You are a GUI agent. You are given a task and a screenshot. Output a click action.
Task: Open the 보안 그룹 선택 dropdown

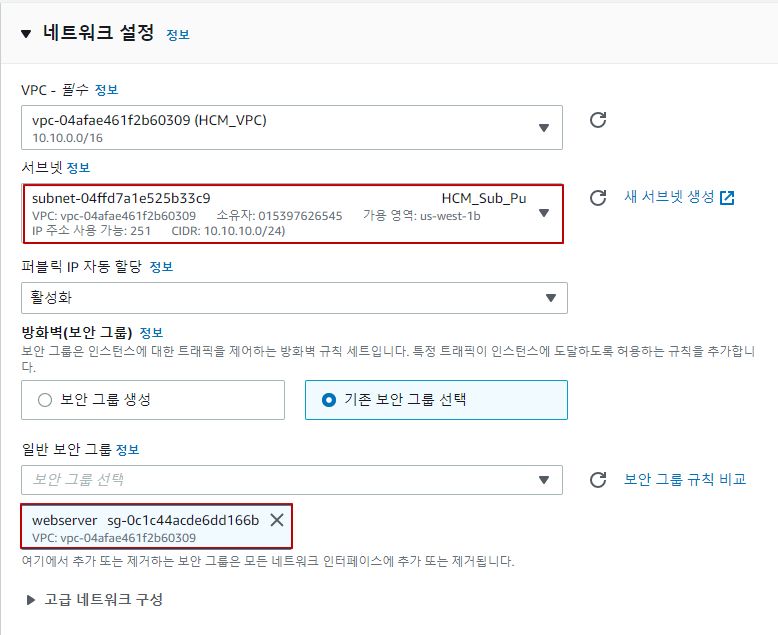coord(292,480)
